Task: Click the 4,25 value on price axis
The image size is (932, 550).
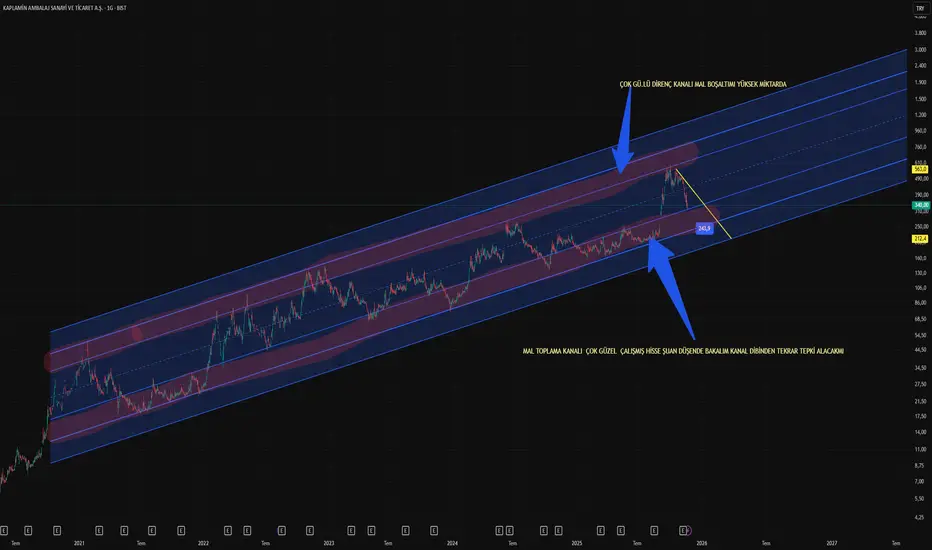Action: 920,517
